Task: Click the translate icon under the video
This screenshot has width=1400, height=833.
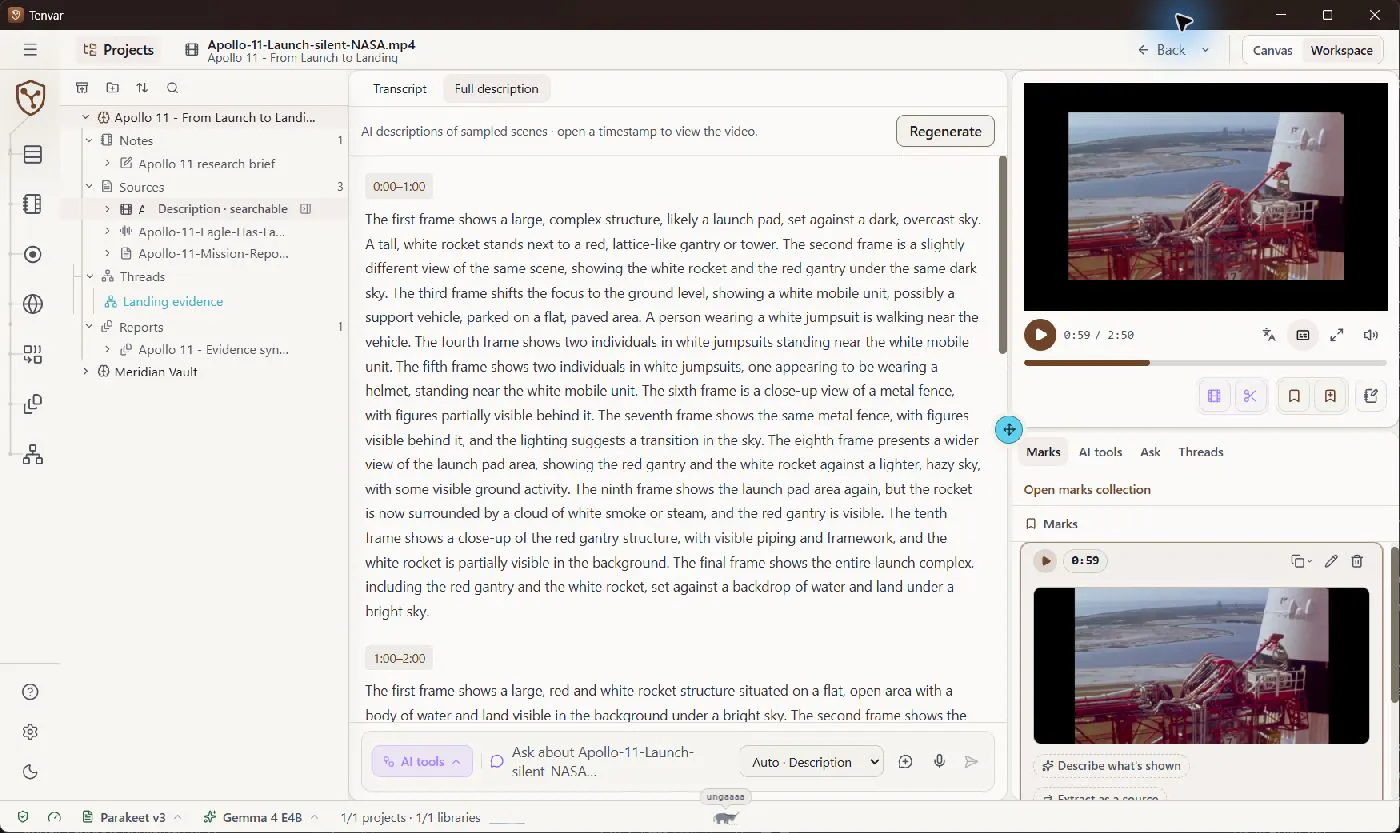Action: 1268,335
